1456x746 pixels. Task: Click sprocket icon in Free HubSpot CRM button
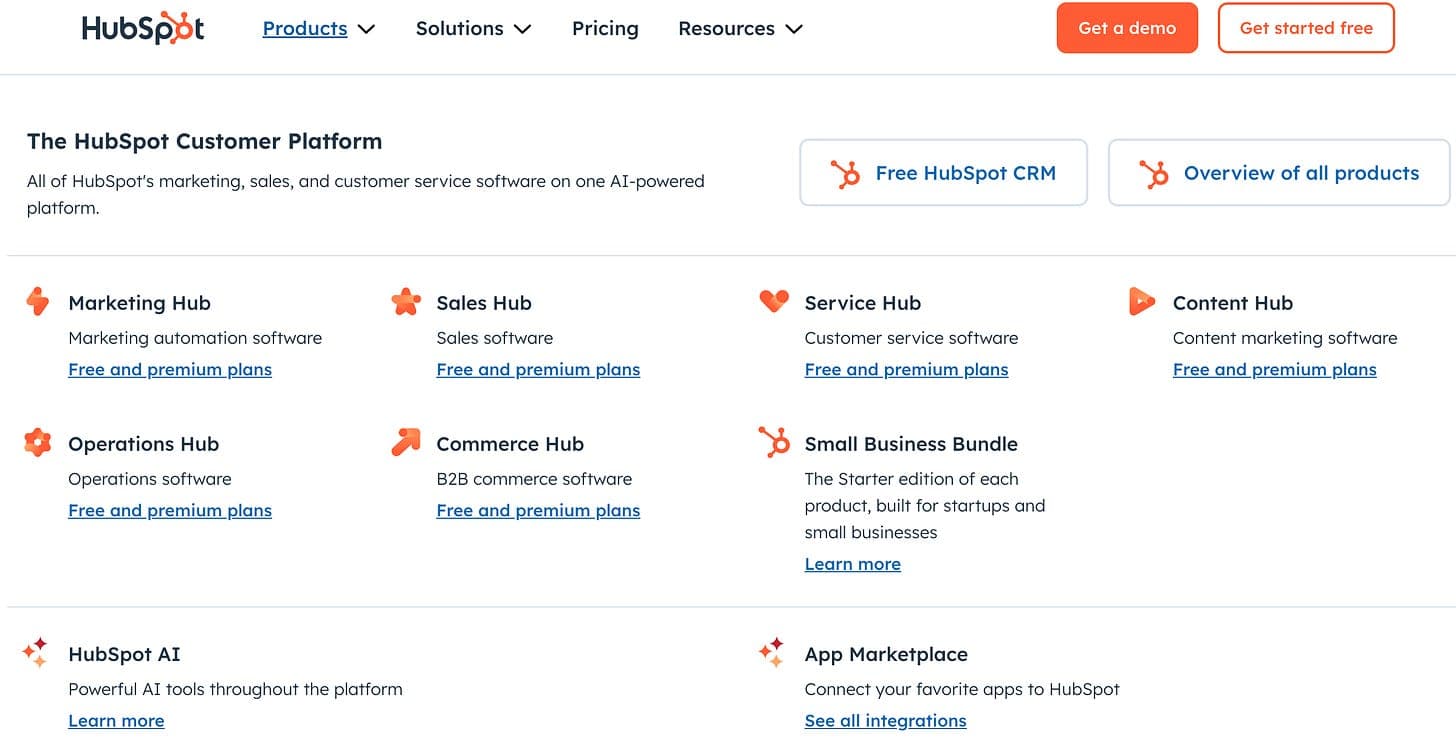pyautogui.click(x=845, y=174)
